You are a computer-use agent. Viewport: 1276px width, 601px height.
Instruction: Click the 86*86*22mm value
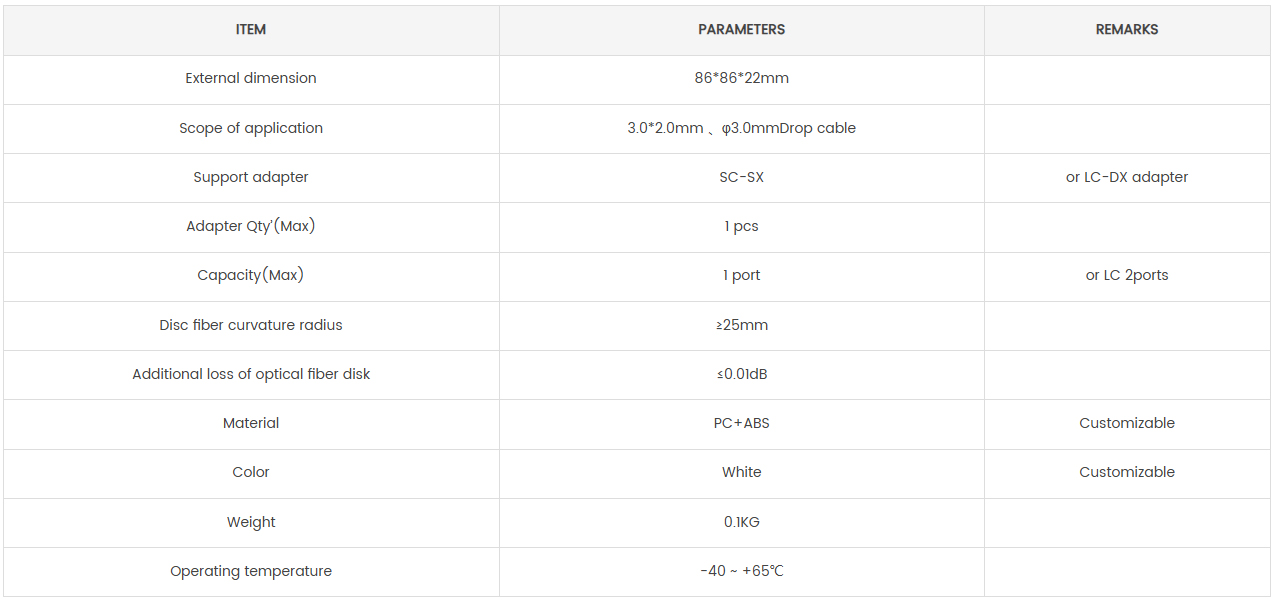tap(741, 78)
